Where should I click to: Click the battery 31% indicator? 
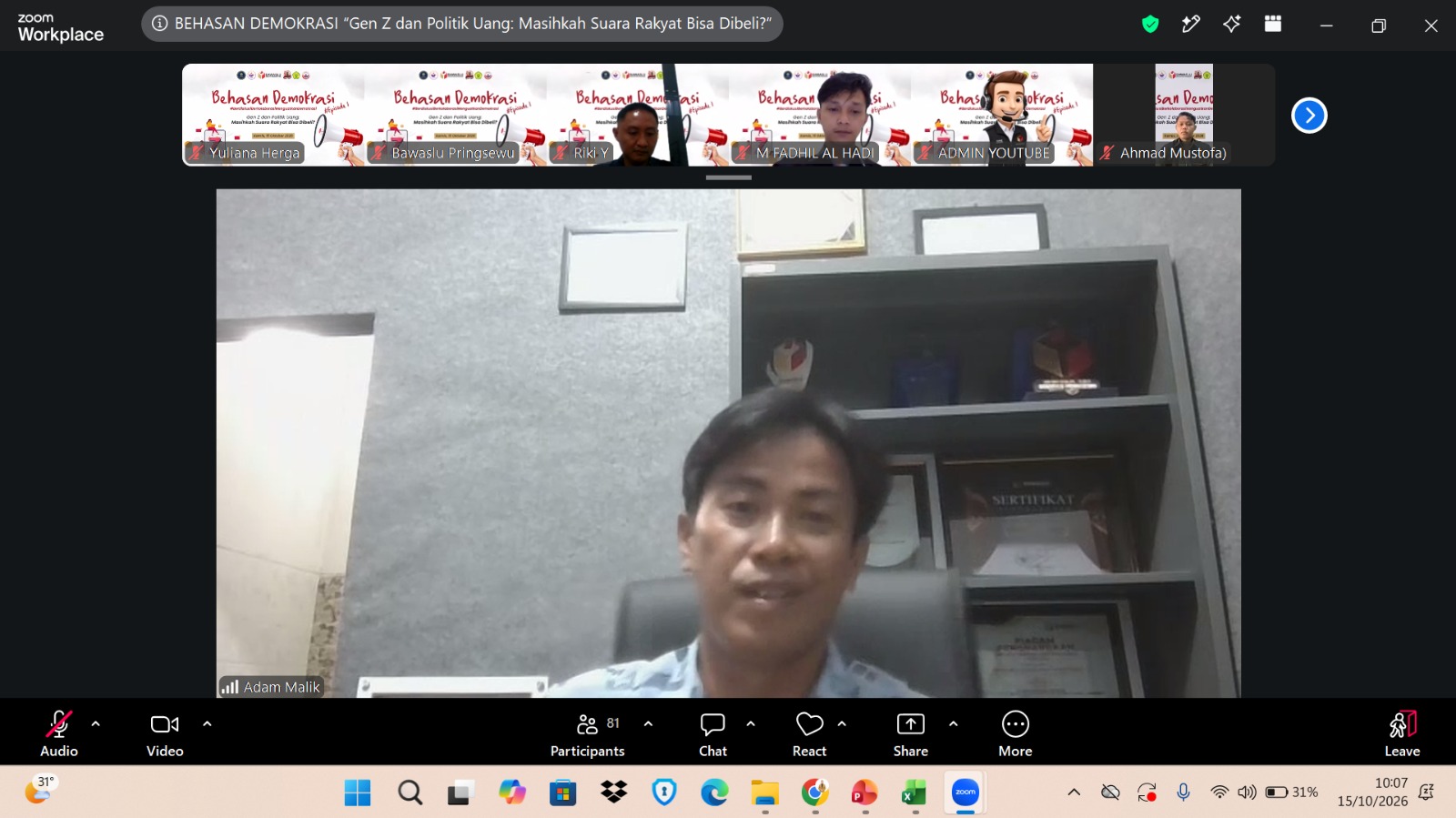point(1292,793)
